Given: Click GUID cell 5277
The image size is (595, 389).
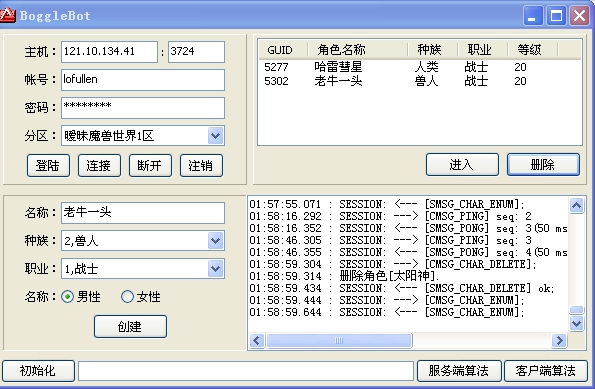Looking at the screenshot, I should [x=276, y=67].
